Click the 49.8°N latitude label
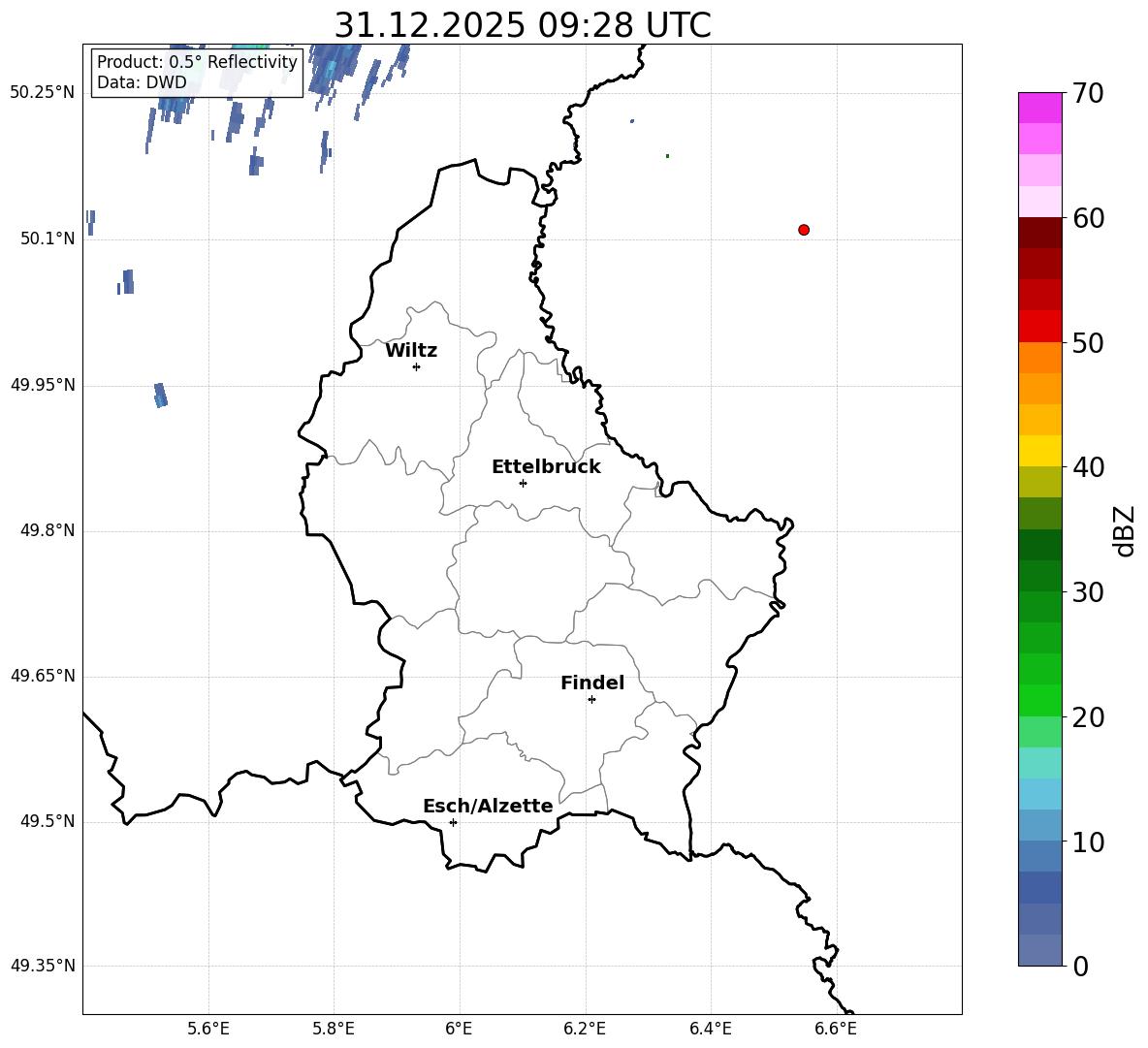Screen dimensions: 1148x1048 point(48,530)
